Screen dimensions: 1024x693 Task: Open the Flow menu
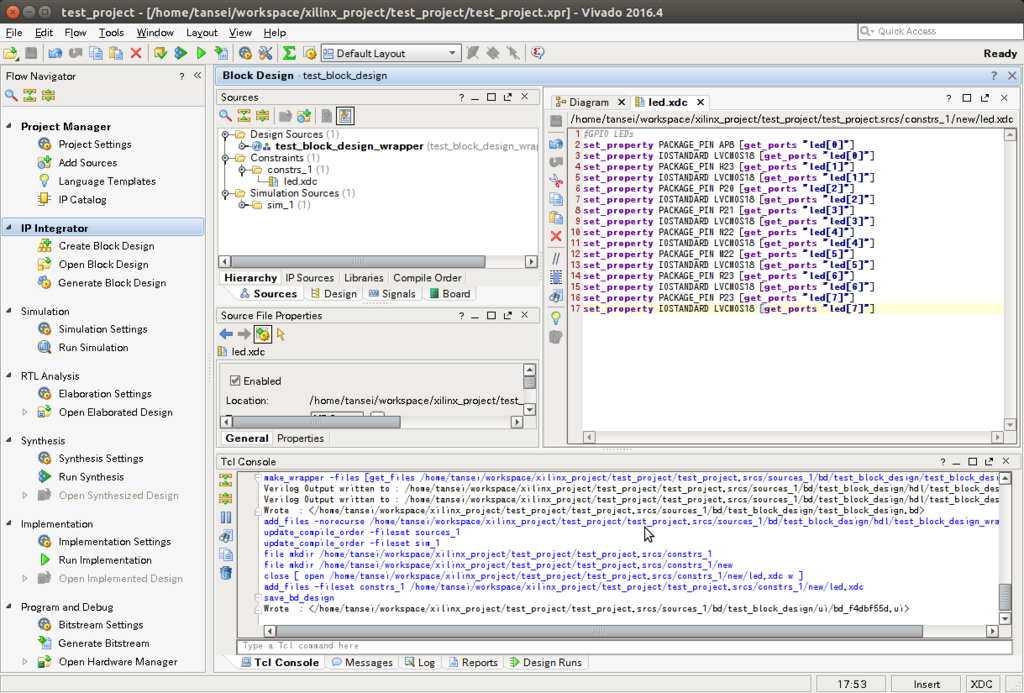[75, 32]
